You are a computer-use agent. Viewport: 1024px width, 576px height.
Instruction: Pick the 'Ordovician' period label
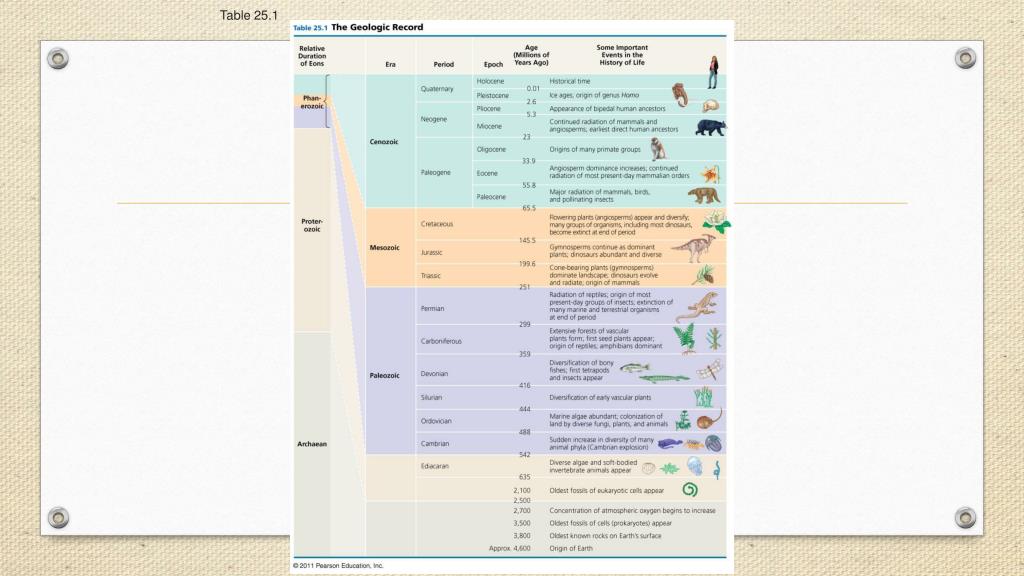click(x=436, y=421)
